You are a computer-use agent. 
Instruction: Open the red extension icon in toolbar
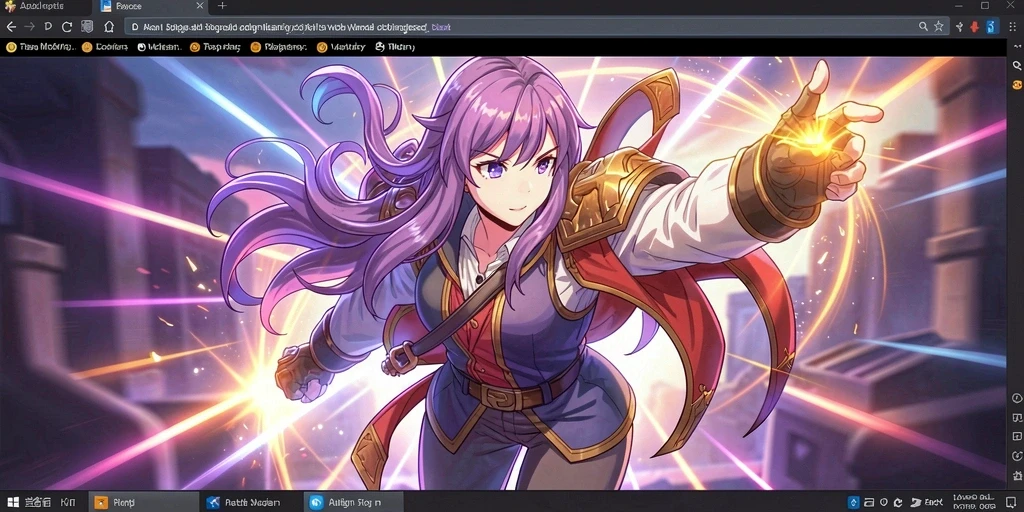[x=974, y=27]
